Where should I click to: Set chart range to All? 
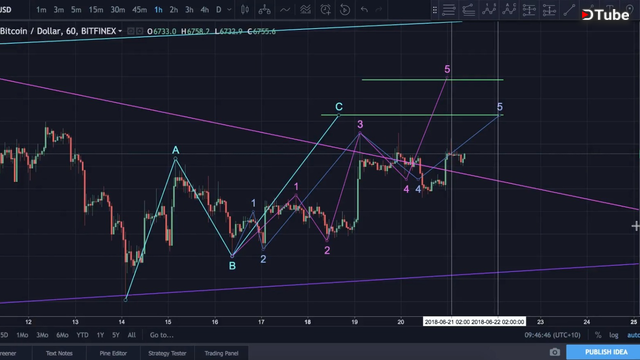pos(131,335)
